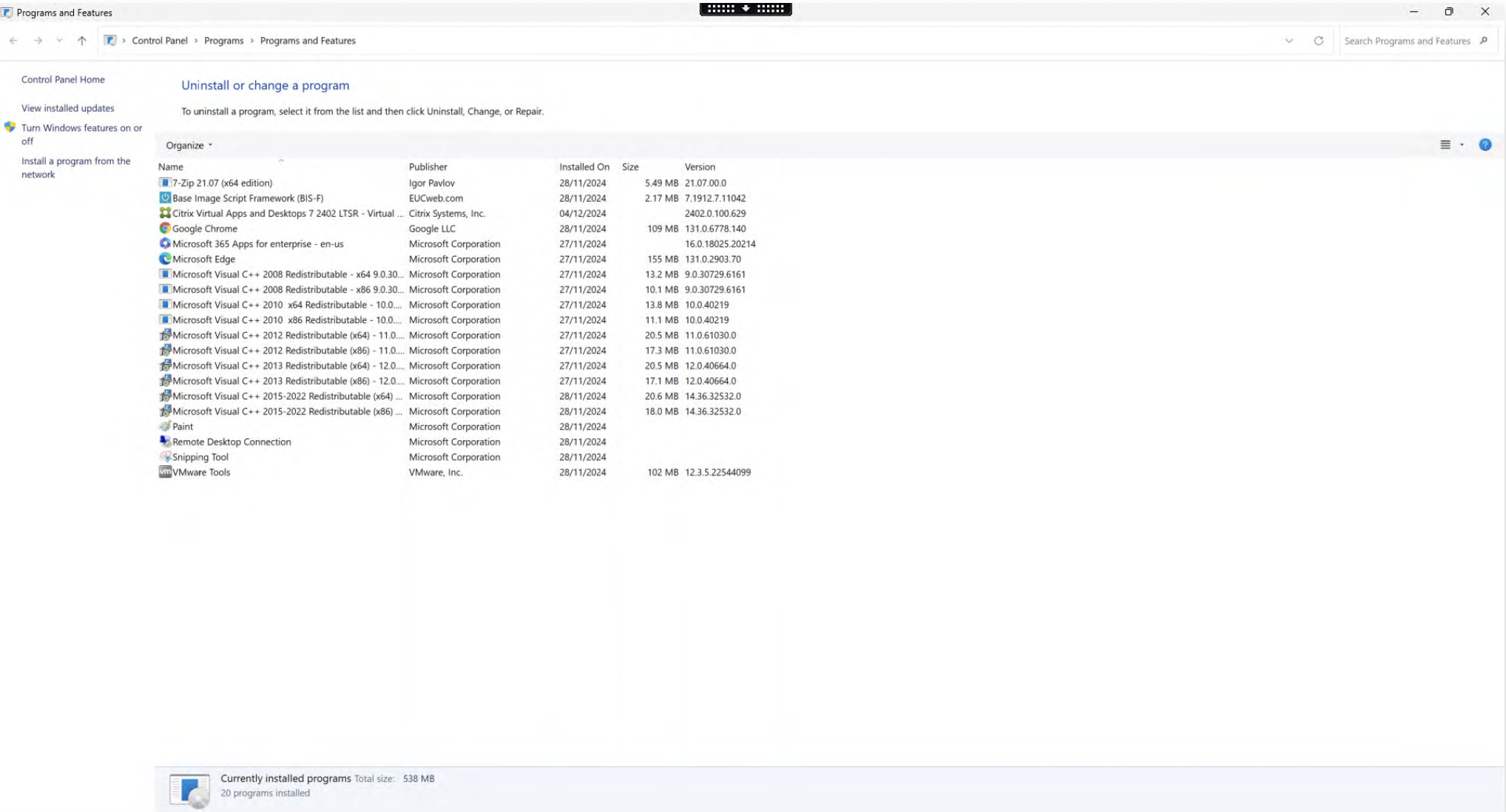Go back with the back arrow
1506x812 pixels.
point(13,41)
